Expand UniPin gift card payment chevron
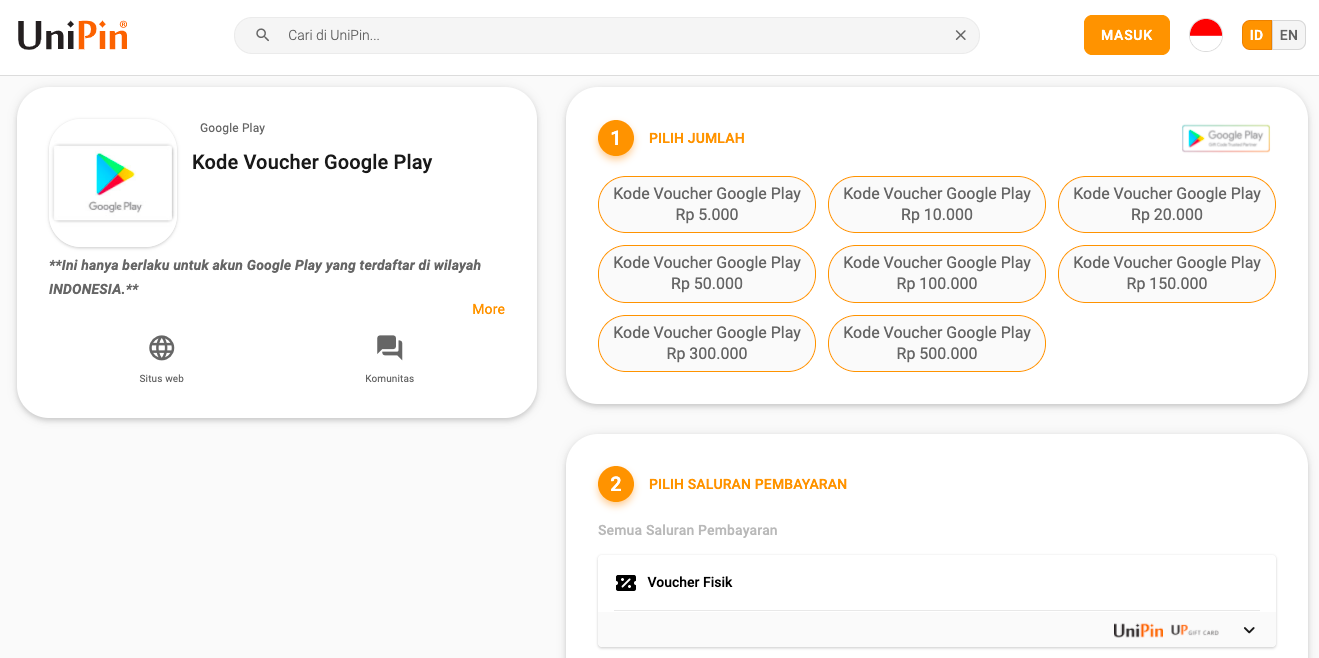 click(1248, 630)
